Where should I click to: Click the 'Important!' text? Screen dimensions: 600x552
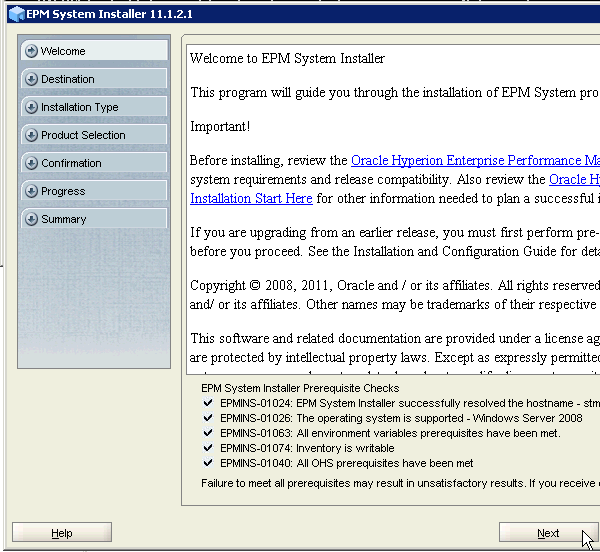pos(220,127)
